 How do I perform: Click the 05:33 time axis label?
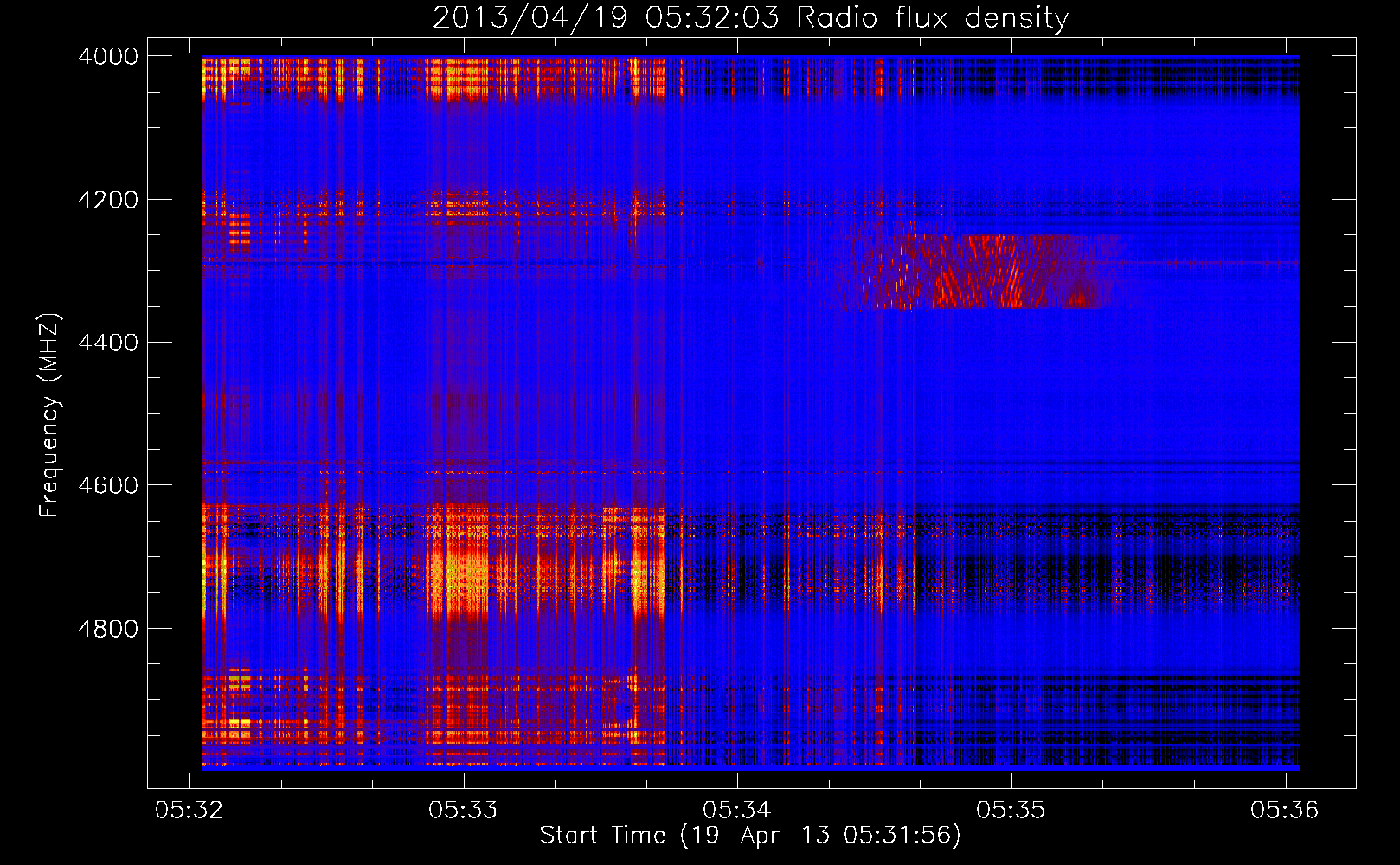point(463,810)
